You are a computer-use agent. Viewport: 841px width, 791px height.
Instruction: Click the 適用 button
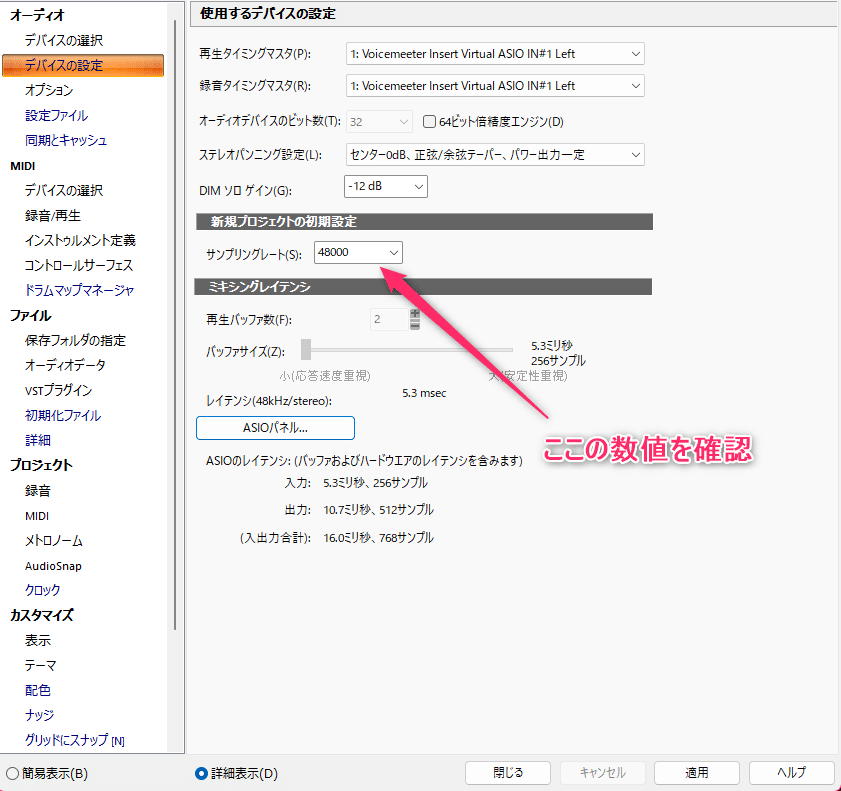tap(696, 773)
